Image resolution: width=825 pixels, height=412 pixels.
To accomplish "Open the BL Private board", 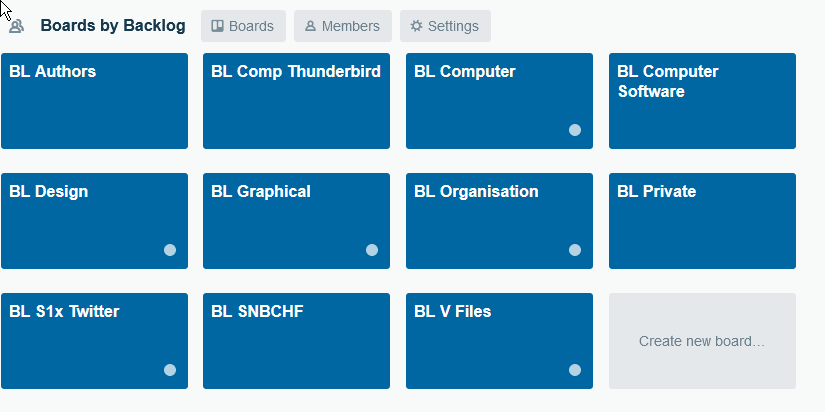I will coord(702,221).
